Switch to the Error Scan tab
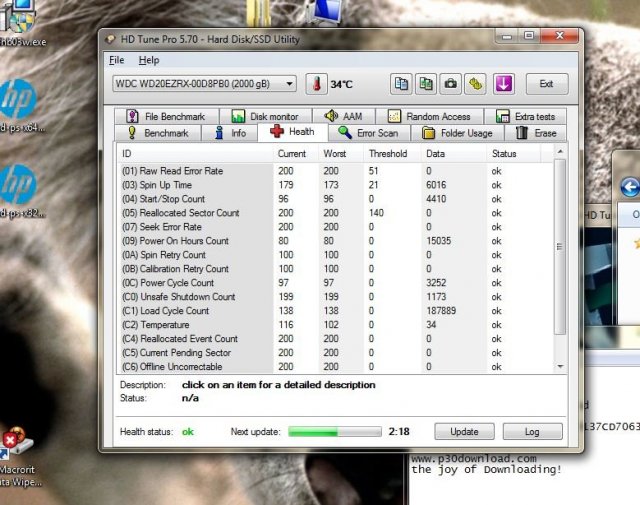 (368, 133)
